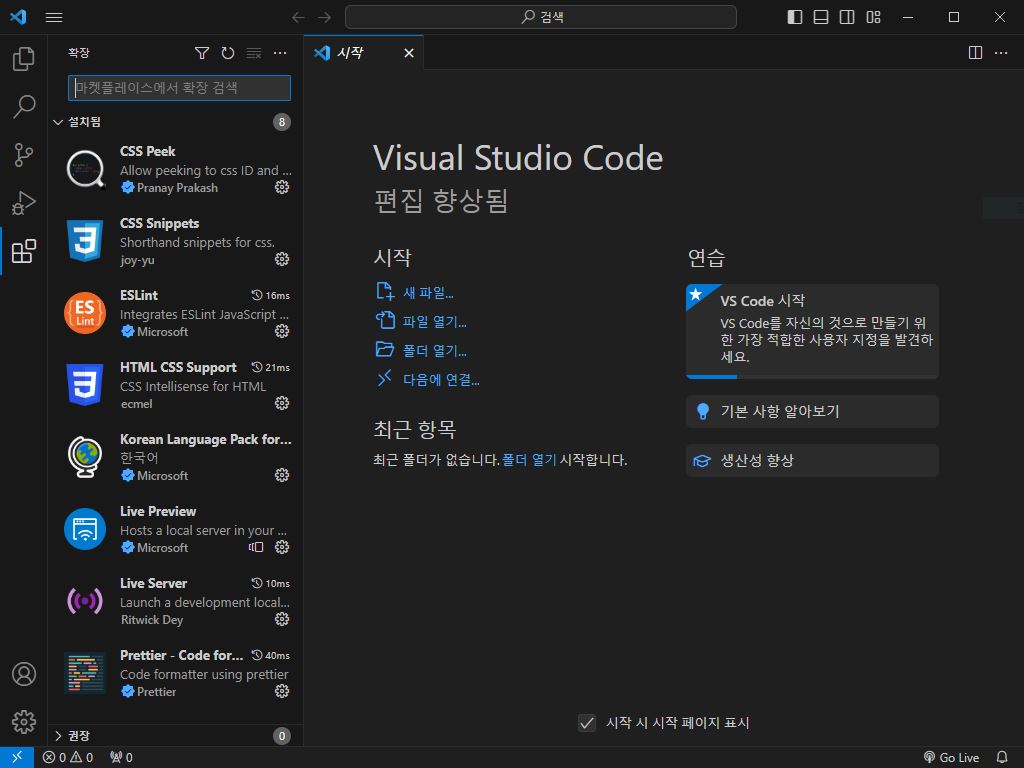The width and height of the screenshot is (1024, 768).
Task: Open settings gear for Live Server
Action: click(281, 619)
